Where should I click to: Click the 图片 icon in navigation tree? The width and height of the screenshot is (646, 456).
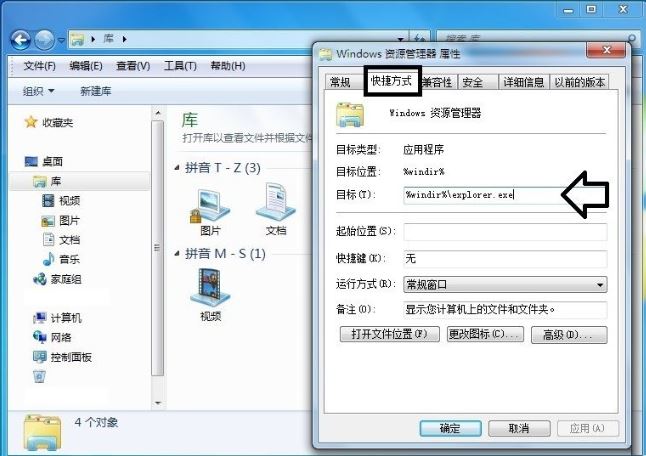point(48,221)
